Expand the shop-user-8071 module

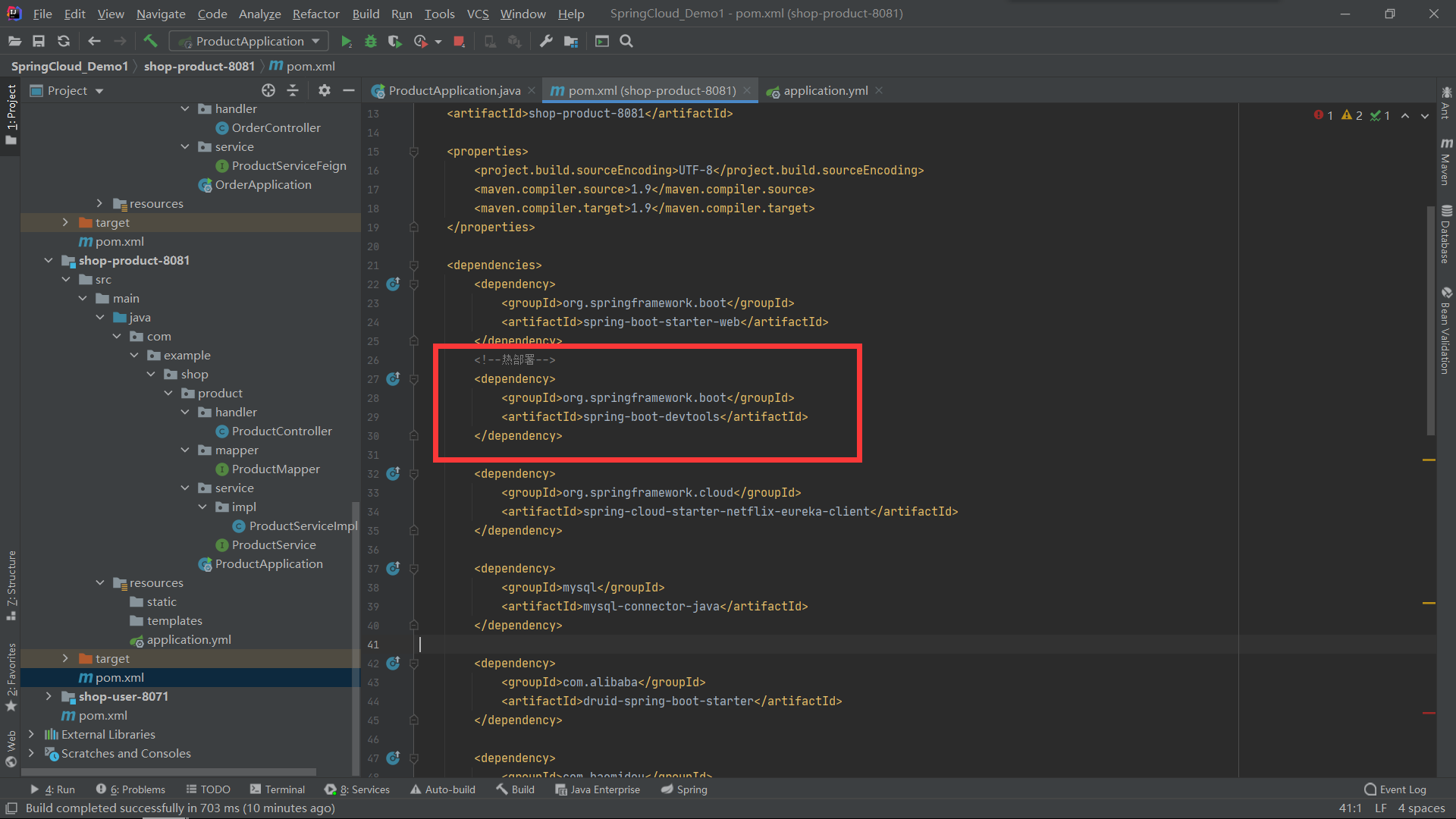[49, 696]
